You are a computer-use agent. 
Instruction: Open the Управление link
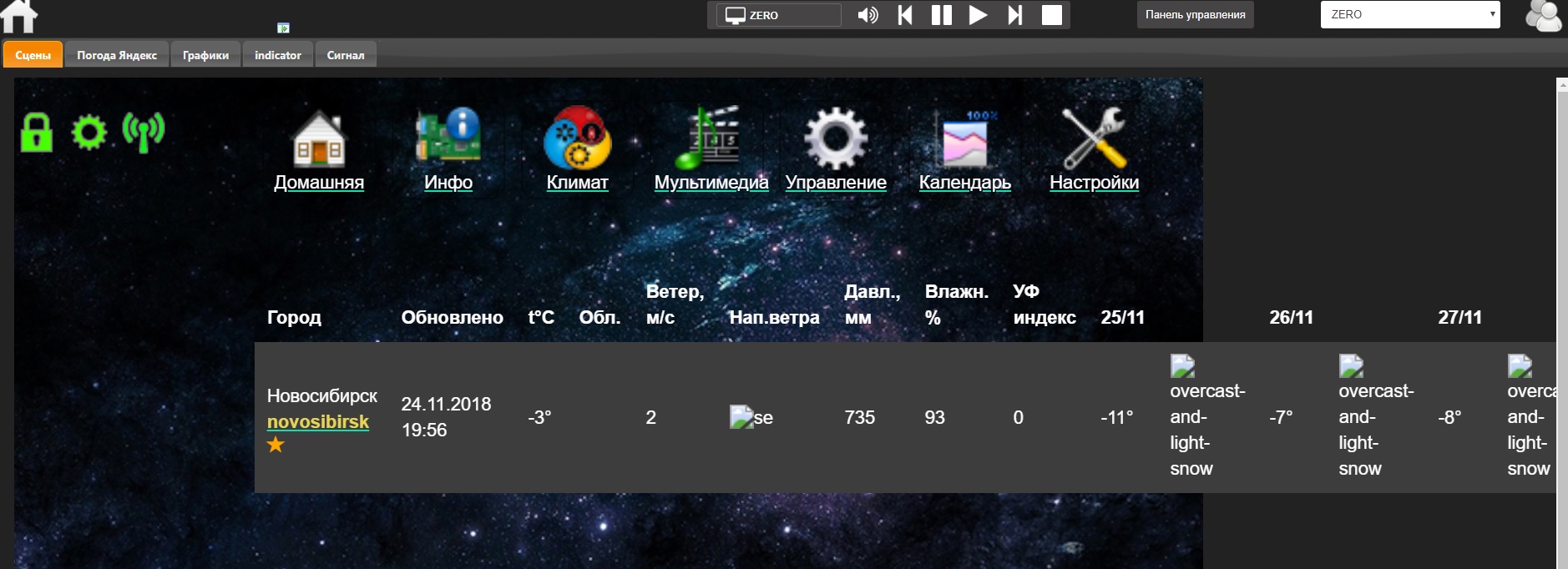click(x=836, y=182)
